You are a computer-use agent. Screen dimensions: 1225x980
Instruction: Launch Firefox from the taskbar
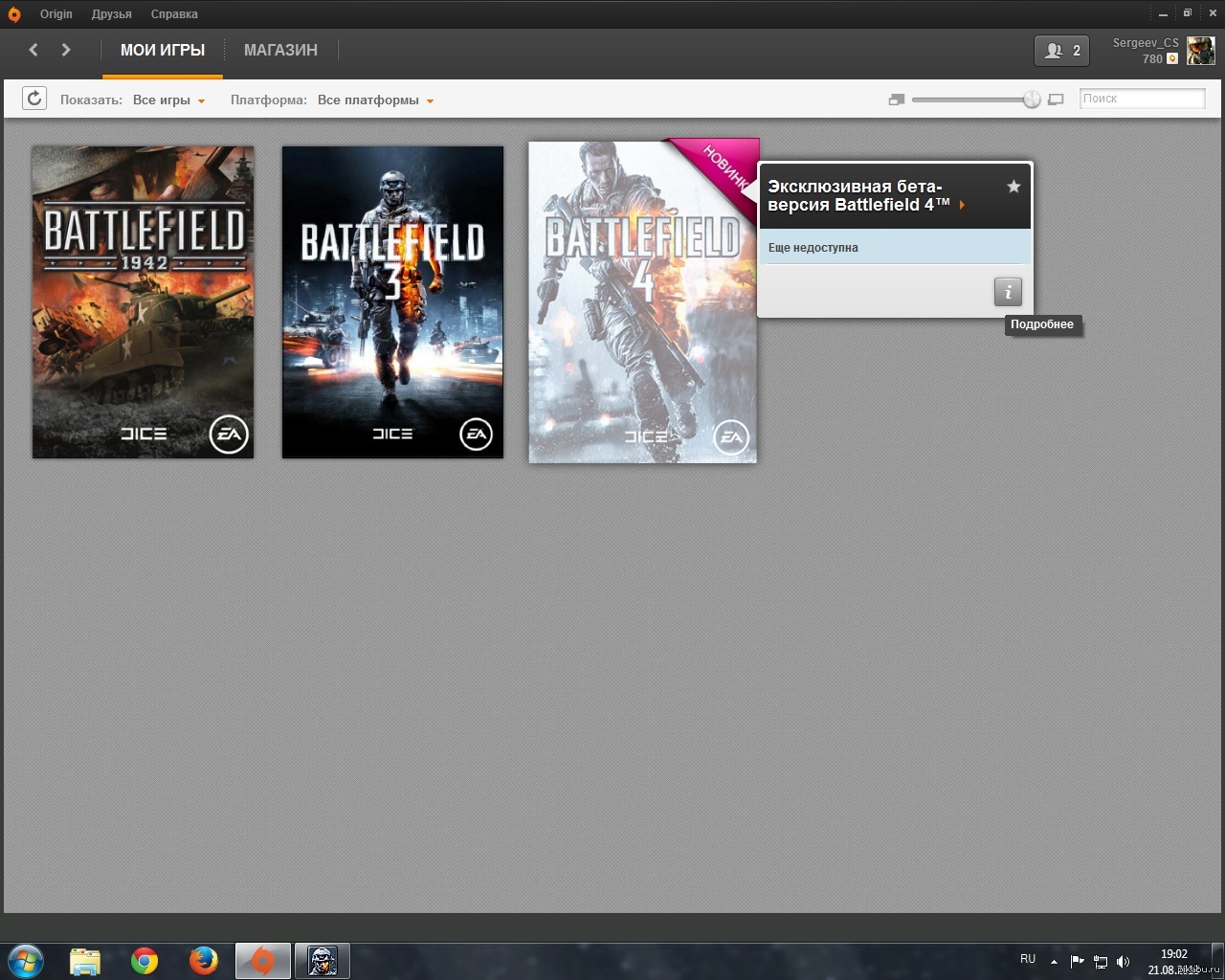click(x=203, y=961)
